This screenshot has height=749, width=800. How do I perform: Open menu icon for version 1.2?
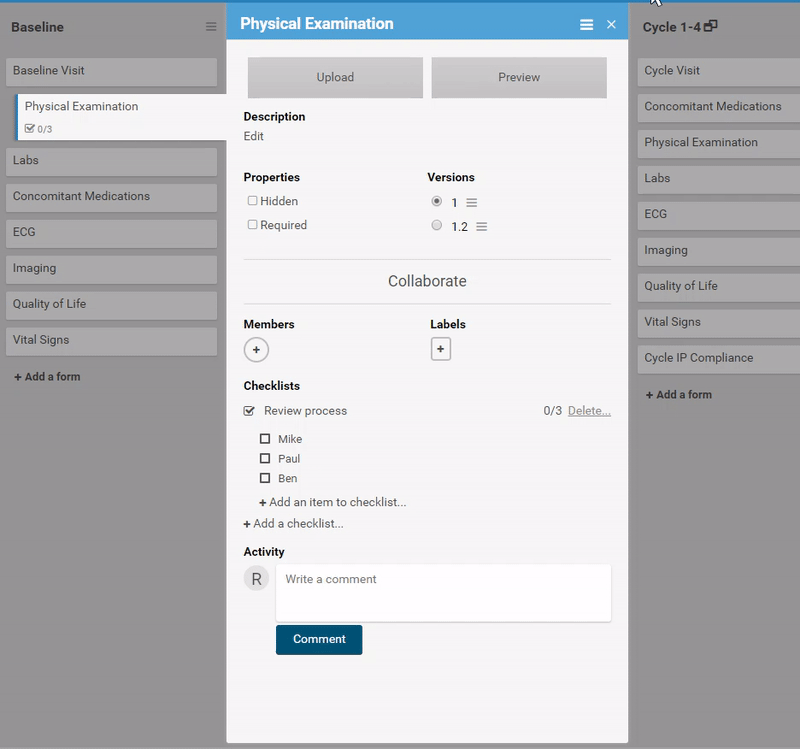click(x=482, y=227)
